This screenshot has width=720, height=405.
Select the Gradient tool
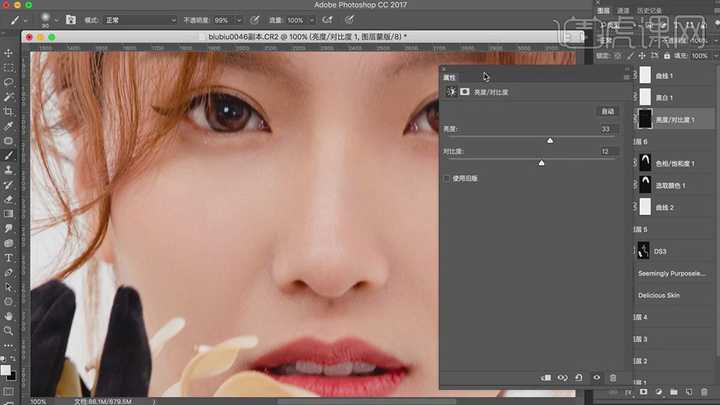point(8,214)
